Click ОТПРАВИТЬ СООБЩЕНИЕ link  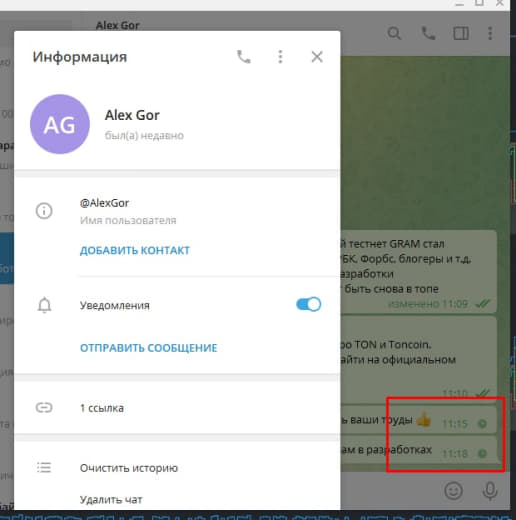[x=149, y=348]
